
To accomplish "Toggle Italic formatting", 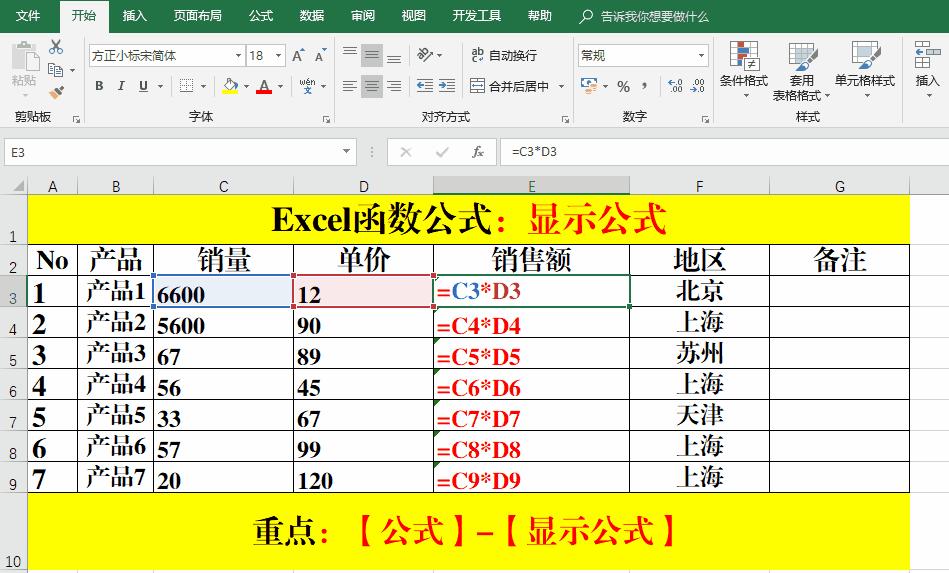I will click(x=121, y=86).
